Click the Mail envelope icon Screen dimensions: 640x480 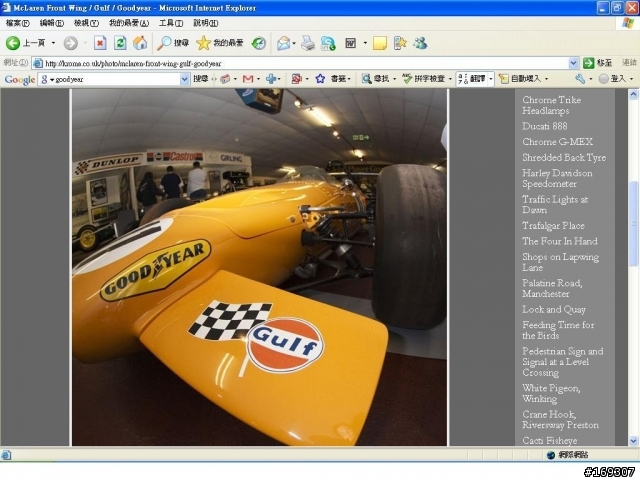click(x=283, y=43)
